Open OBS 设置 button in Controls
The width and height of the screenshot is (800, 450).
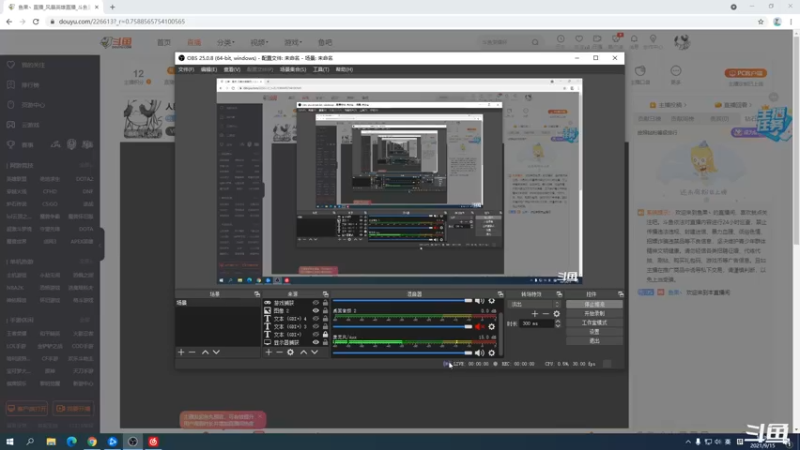coord(594,332)
